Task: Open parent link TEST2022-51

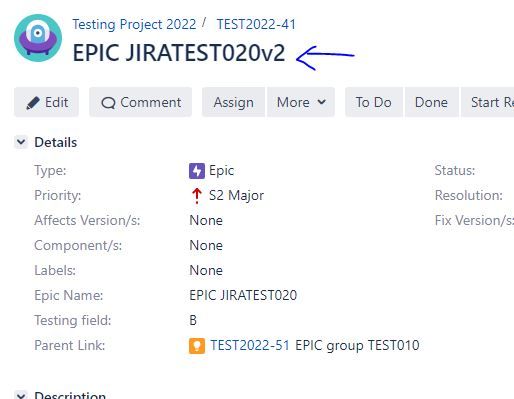Action: tap(250, 345)
